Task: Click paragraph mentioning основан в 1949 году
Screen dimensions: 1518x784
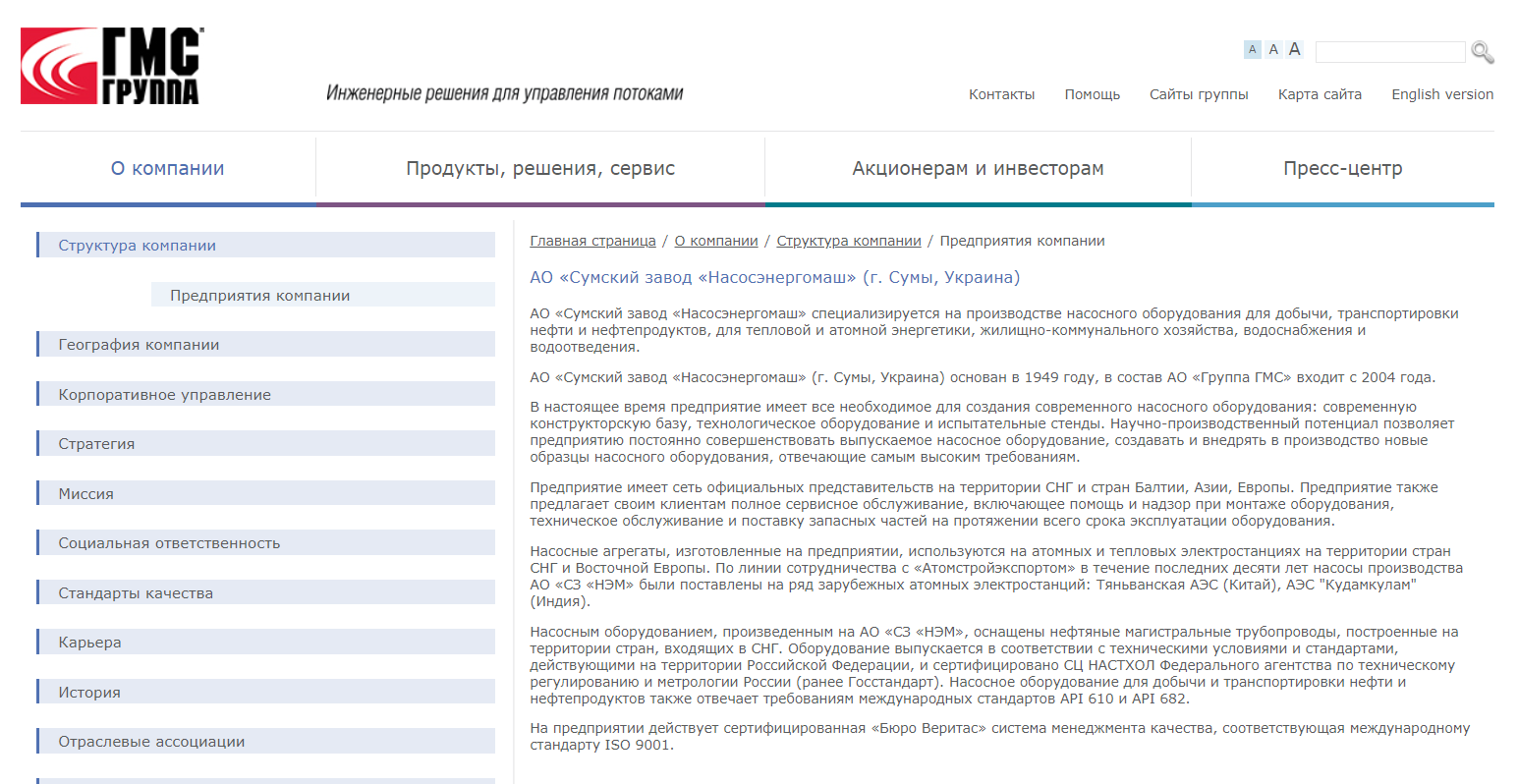Action: click(983, 377)
